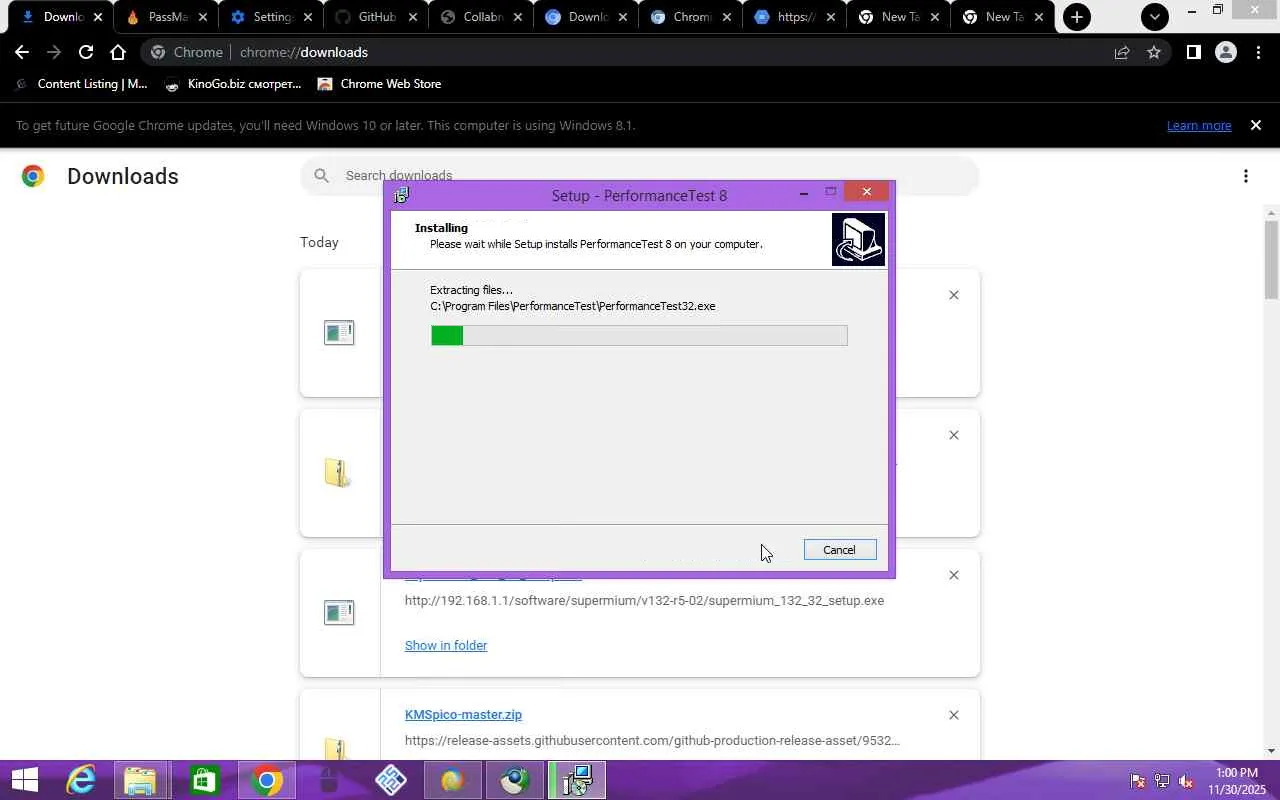Close the PassMa tab
Viewport: 1280px width, 800px height.
coord(202,17)
